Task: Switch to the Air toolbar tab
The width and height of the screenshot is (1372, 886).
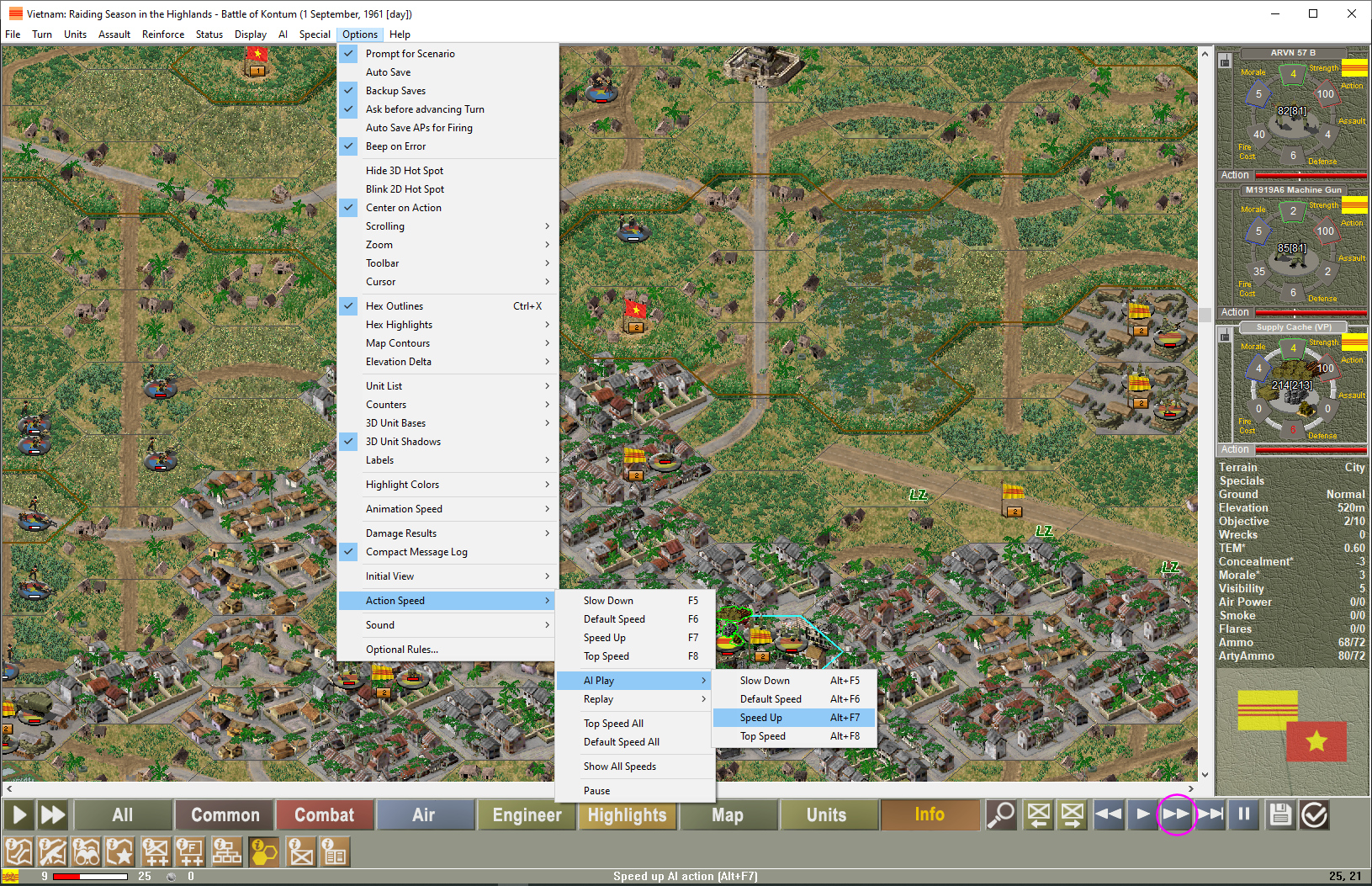Action: (424, 814)
